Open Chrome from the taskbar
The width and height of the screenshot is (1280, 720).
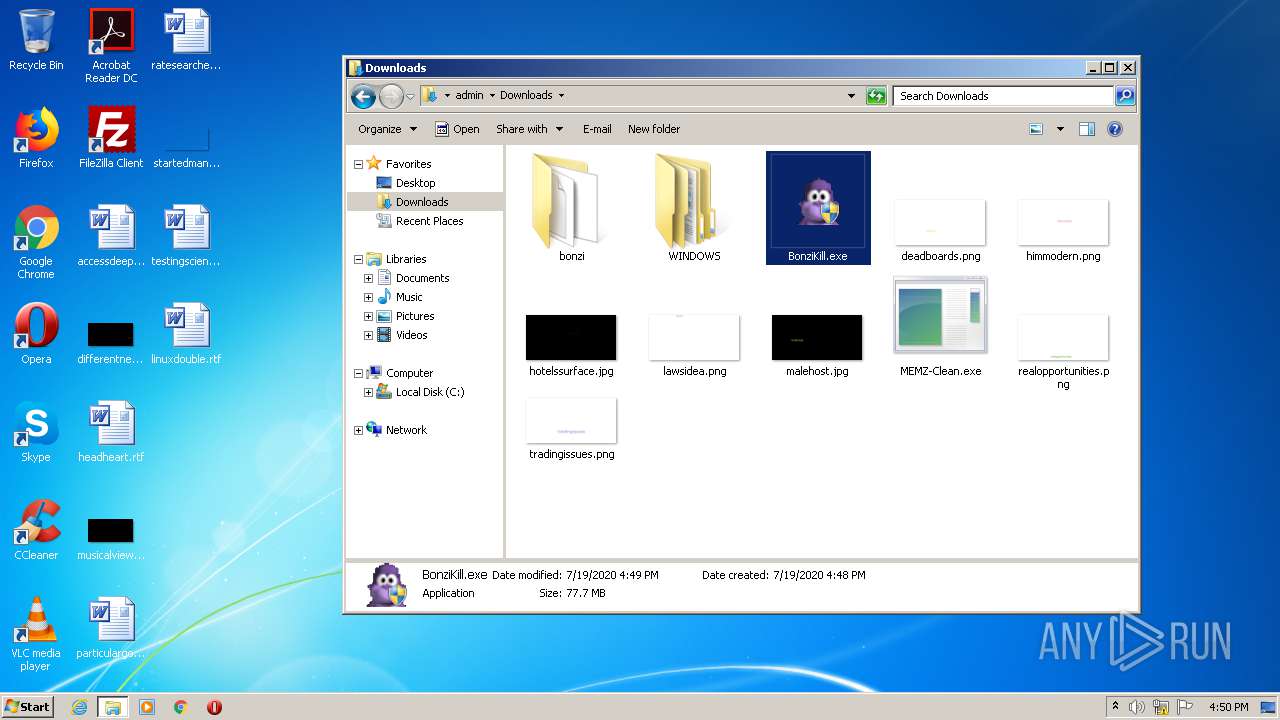pos(181,707)
